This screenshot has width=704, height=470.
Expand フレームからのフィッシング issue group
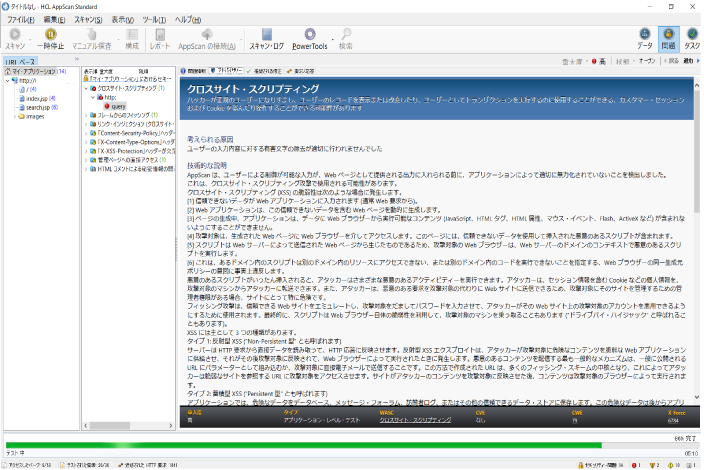(86, 115)
